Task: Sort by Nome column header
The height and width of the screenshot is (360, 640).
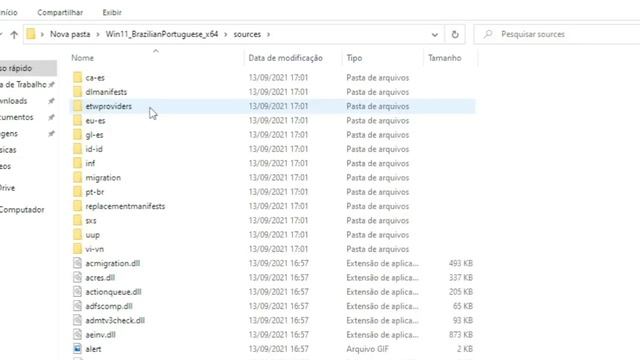Action: 82,58
